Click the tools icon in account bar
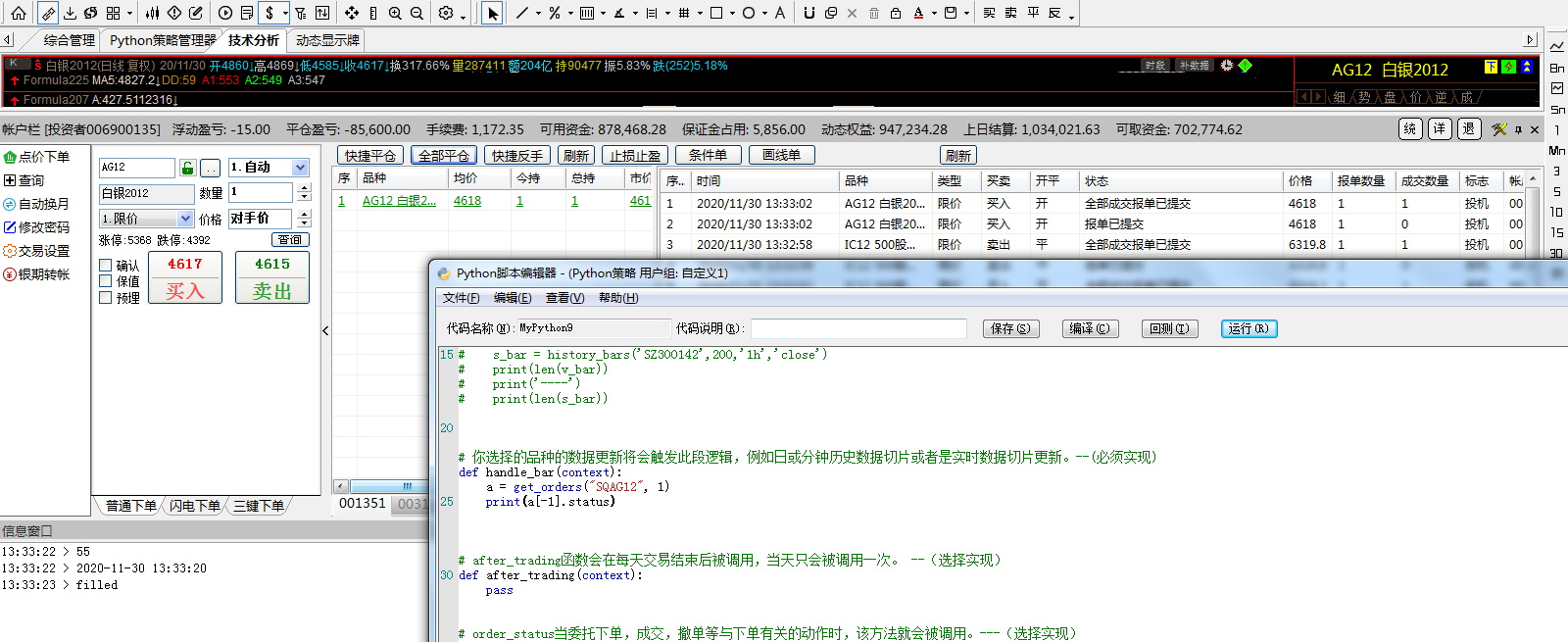Image resolution: width=1568 pixels, height=642 pixels. click(x=1498, y=129)
